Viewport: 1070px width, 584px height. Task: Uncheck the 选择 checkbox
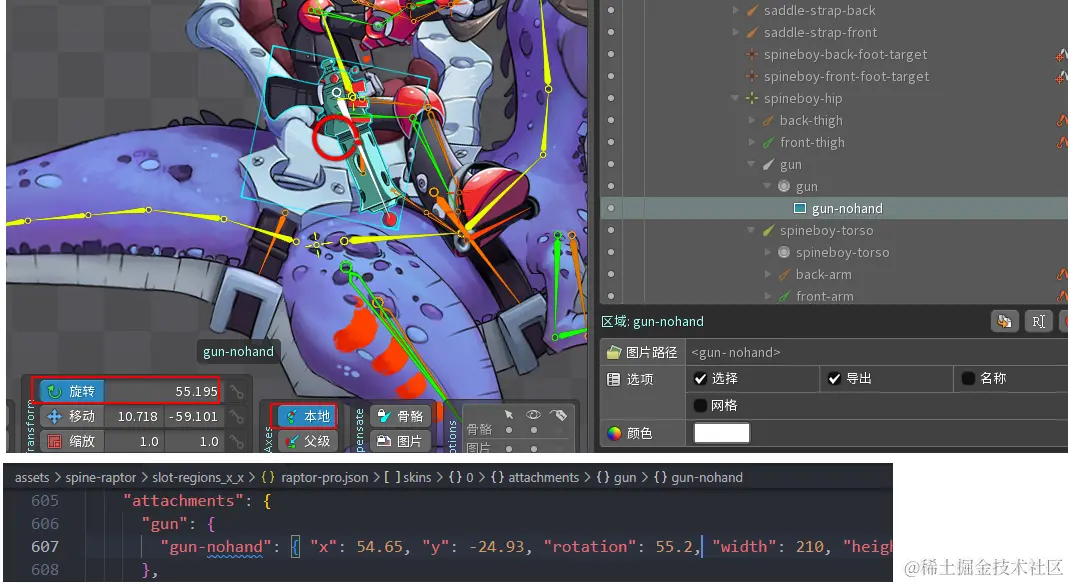point(700,378)
